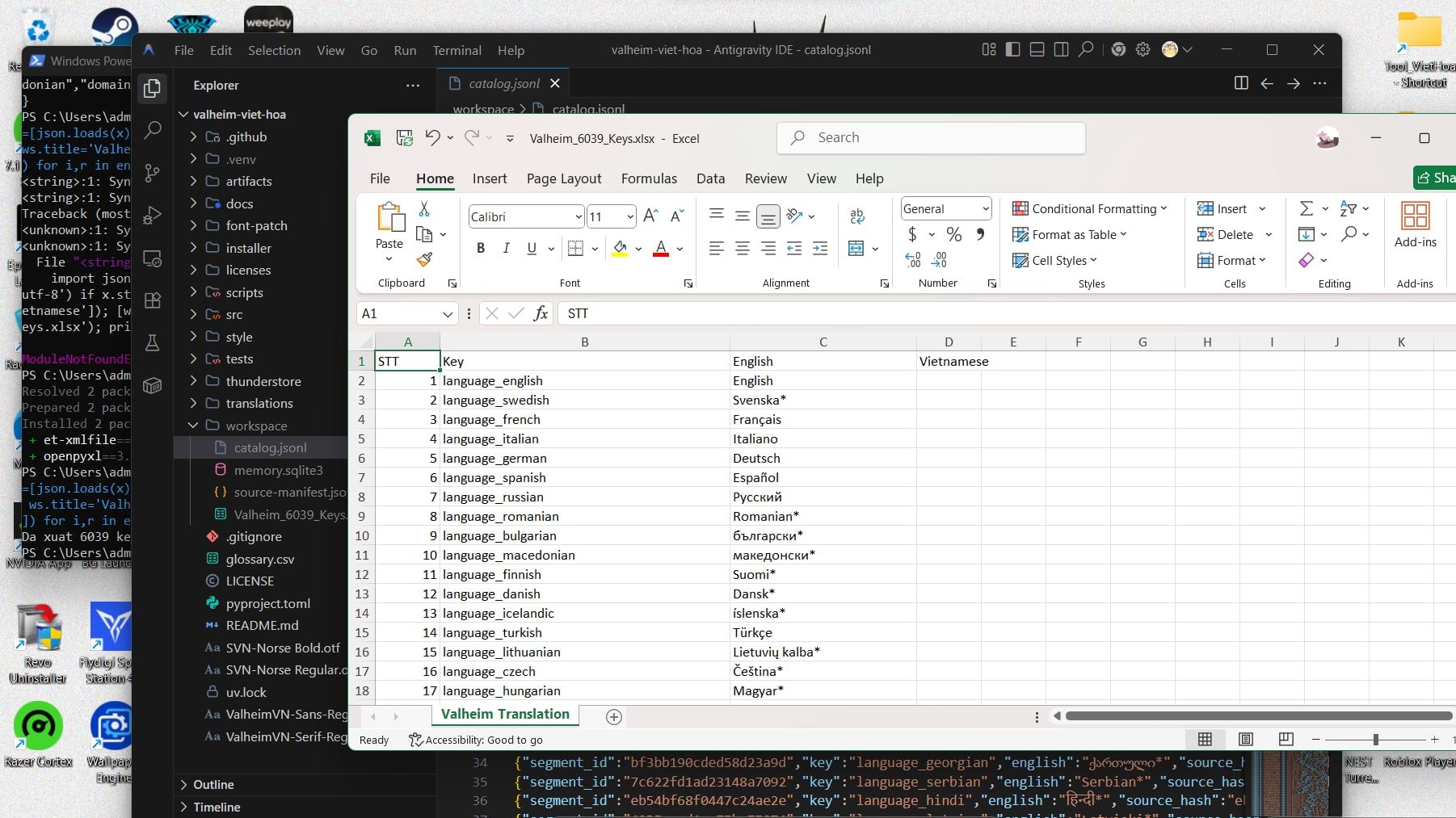Apply Top Align to cells
This screenshot has height=818, width=1456.
pyautogui.click(x=716, y=215)
